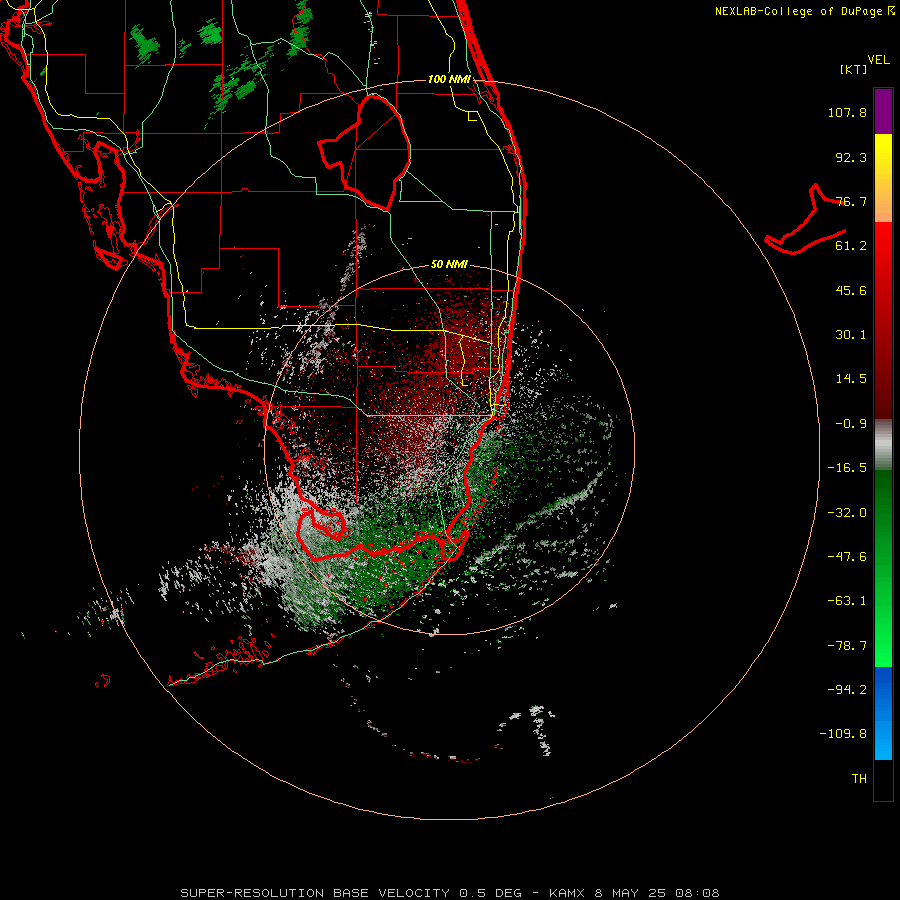Click the -63.1 velocity scale value
Image resolution: width=900 pixels, height=900 pixels.
pos(847,601)
